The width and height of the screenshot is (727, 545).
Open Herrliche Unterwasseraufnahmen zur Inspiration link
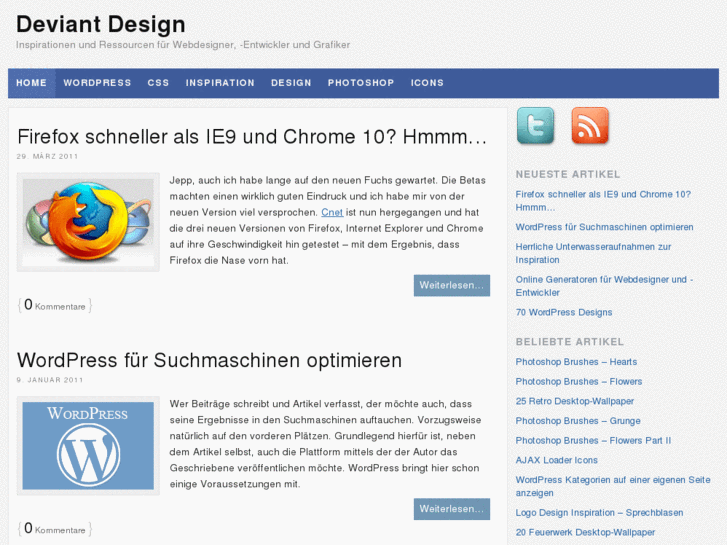click(x=593, y=253)
